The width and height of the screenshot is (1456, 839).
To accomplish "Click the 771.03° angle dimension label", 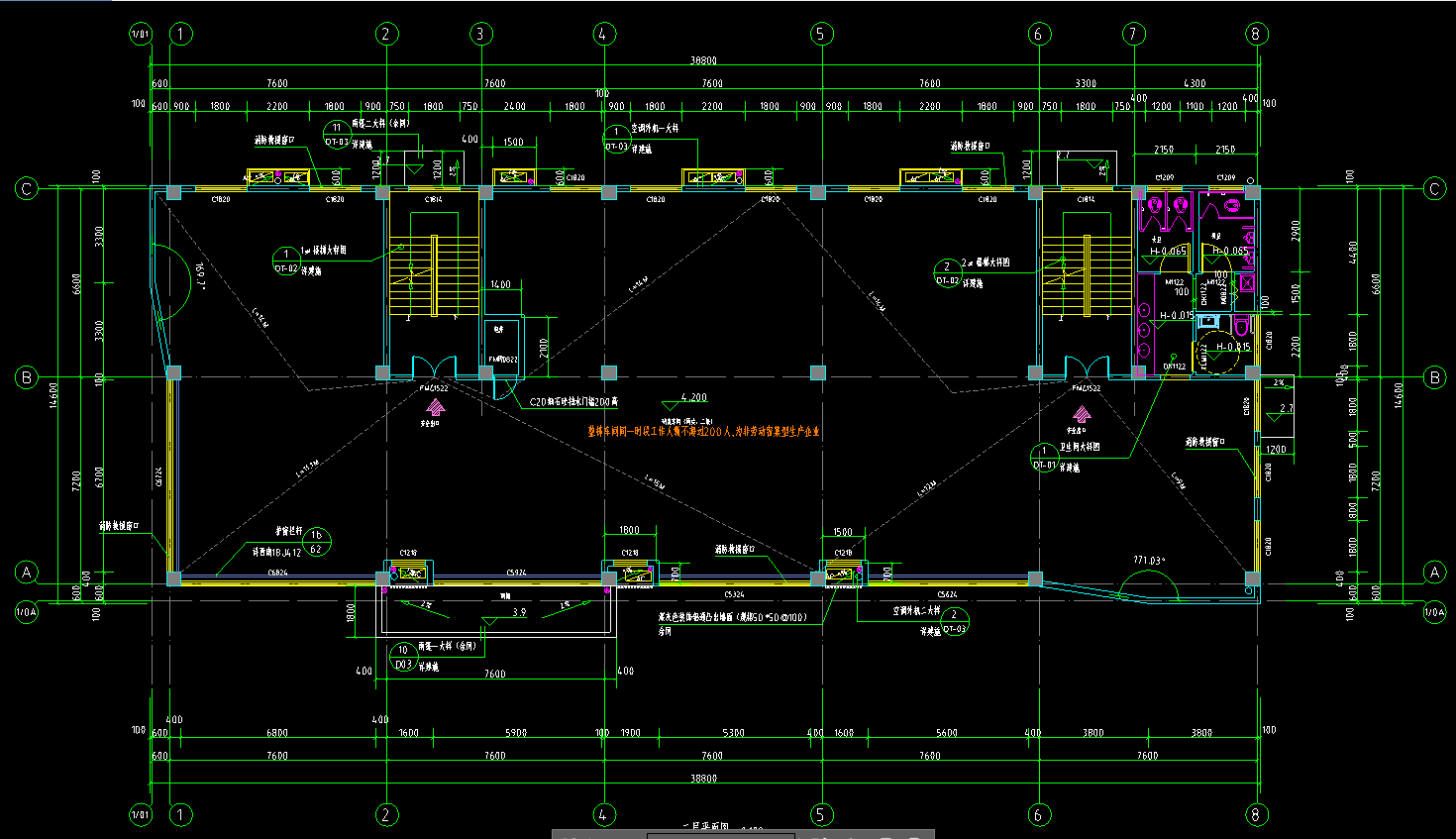I will 1148,561.
